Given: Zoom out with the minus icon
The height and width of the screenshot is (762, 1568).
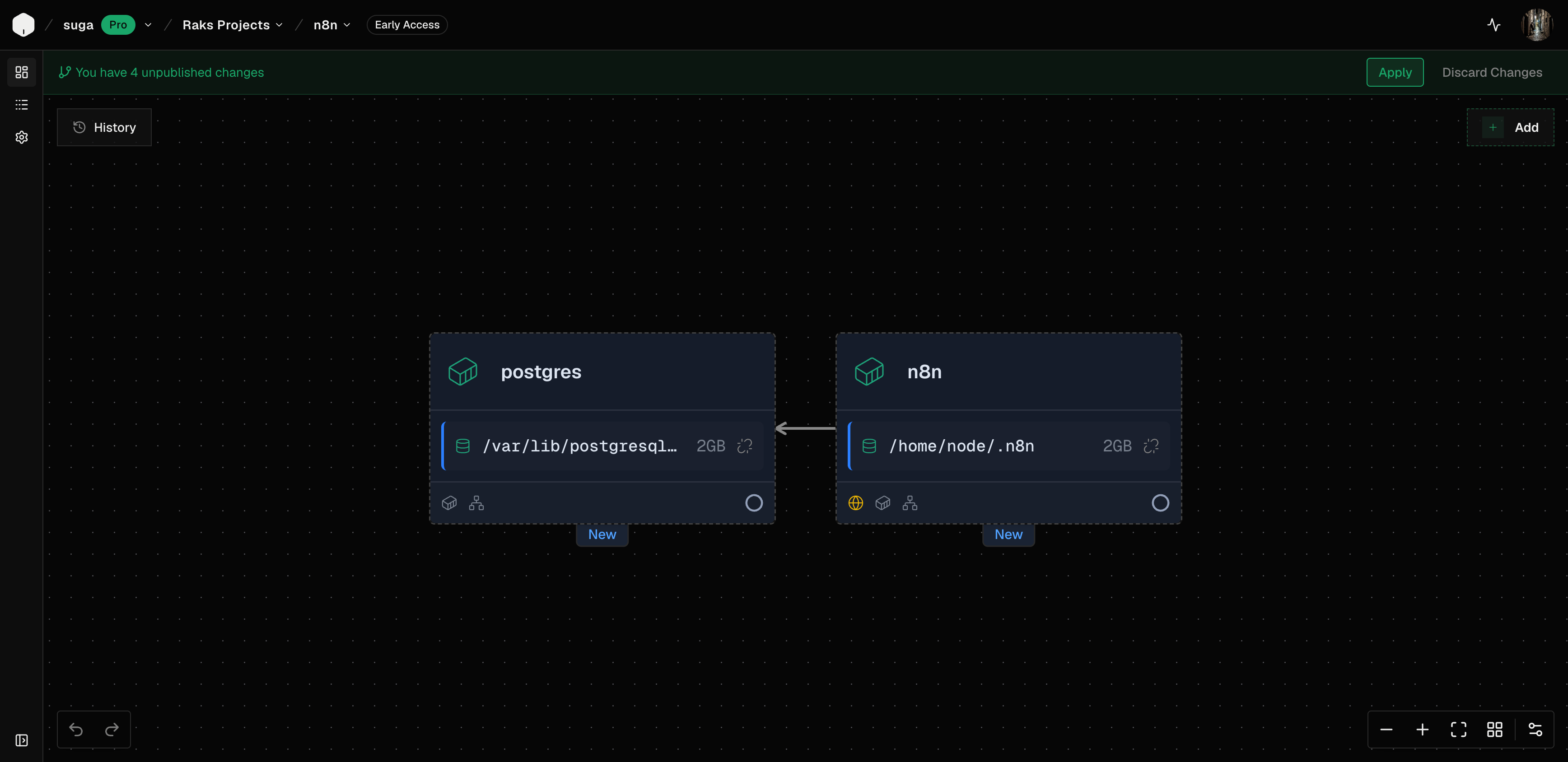Looking at the screenshot, I should (1386, 729).
